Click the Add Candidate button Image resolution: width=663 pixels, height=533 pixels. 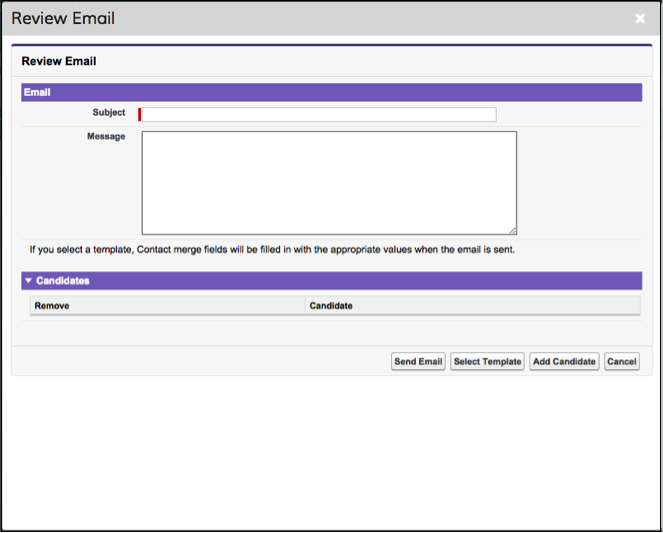click(x=564, y=361)
